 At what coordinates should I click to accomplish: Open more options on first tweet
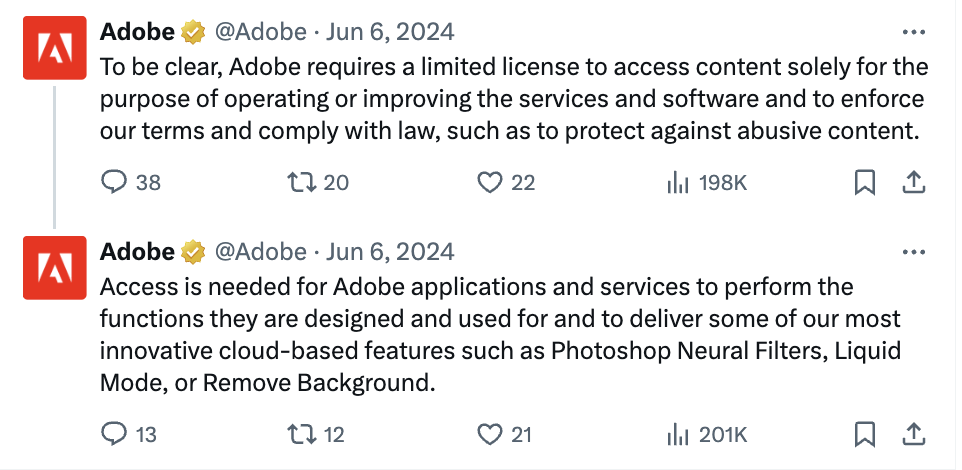913,32
